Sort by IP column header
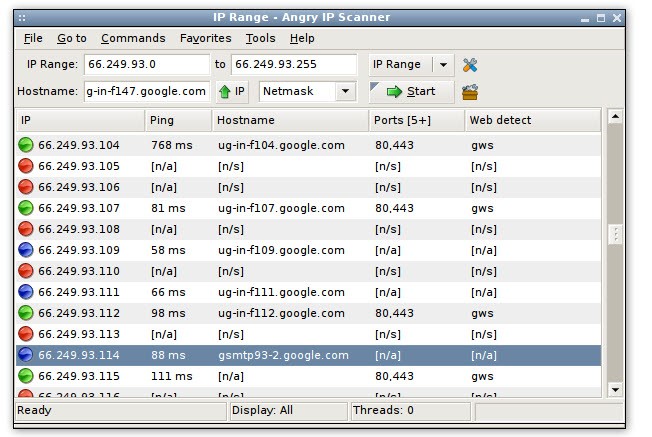Viewport: 652px width, 437px height. coord(81,121)
